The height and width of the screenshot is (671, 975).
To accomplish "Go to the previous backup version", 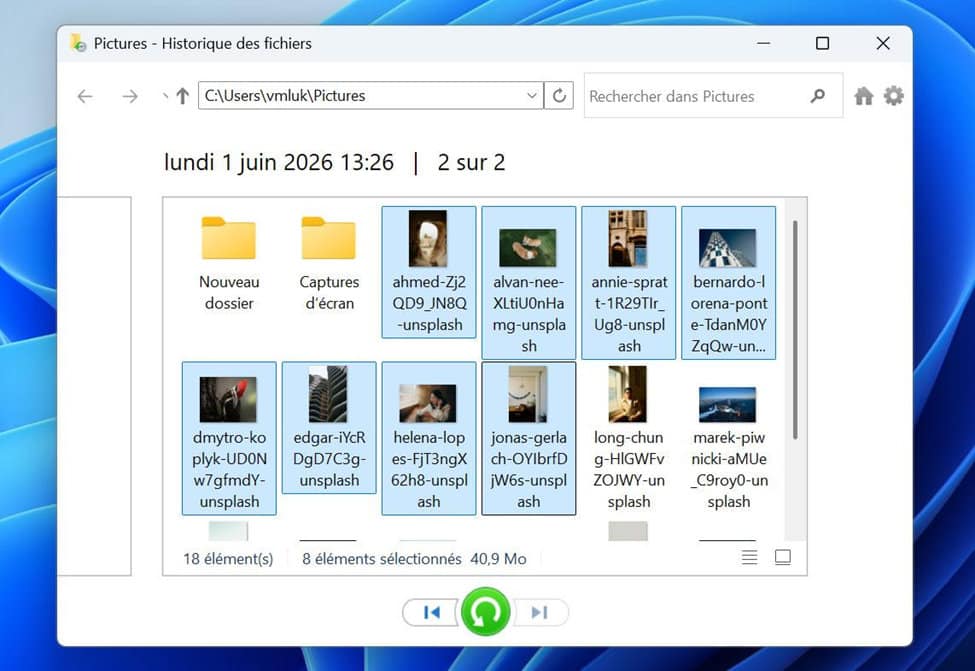I will coord(432,613).
